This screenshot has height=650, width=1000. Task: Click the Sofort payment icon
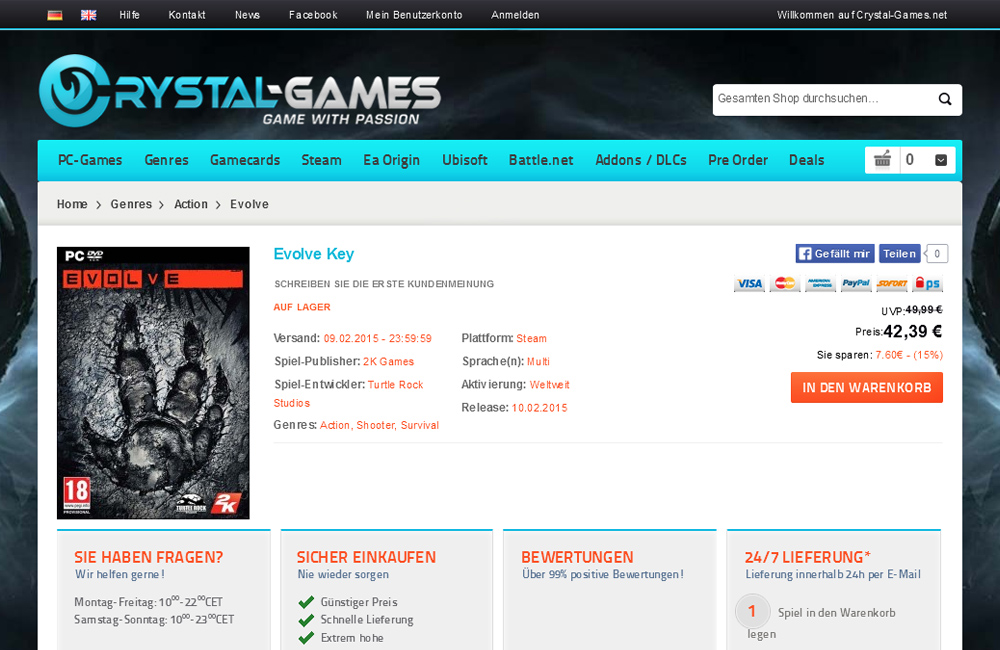(892, 283)
